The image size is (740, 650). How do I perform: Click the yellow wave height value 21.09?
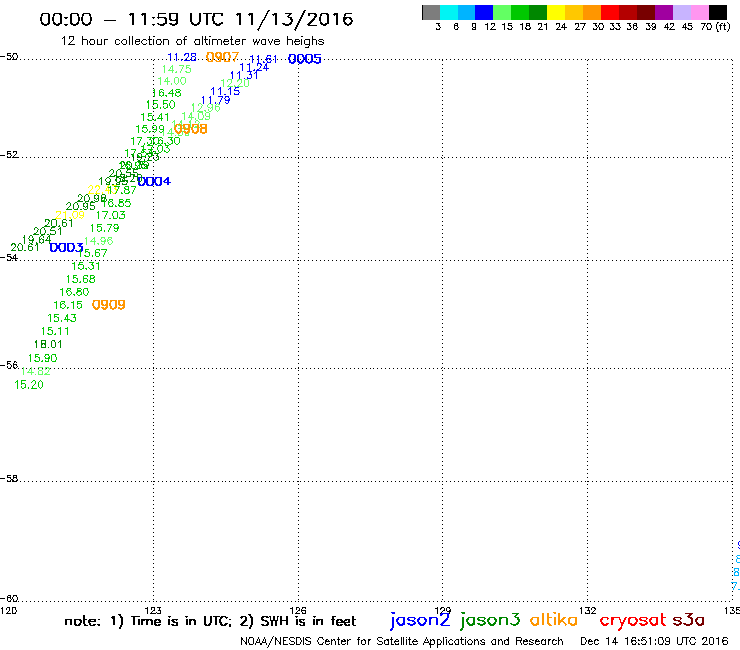[x=70, y=215]
